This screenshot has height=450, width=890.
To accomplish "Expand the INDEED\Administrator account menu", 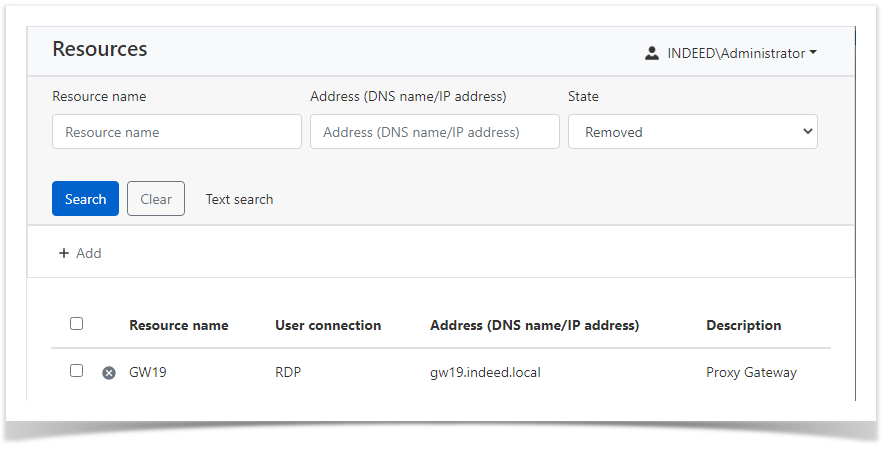I will click(741, 53).
